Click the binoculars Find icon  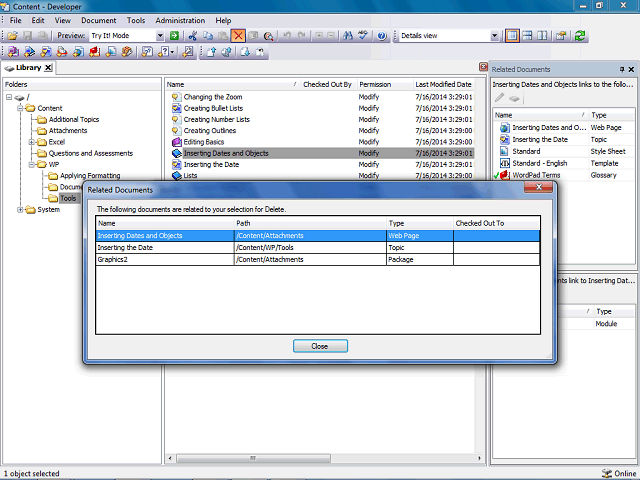(348, 36)
